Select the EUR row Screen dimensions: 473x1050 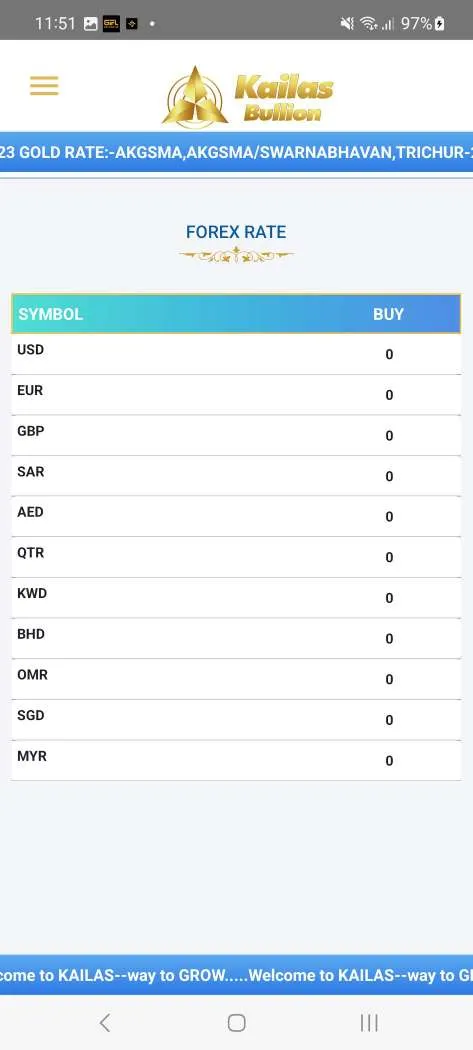coord(236,394)
